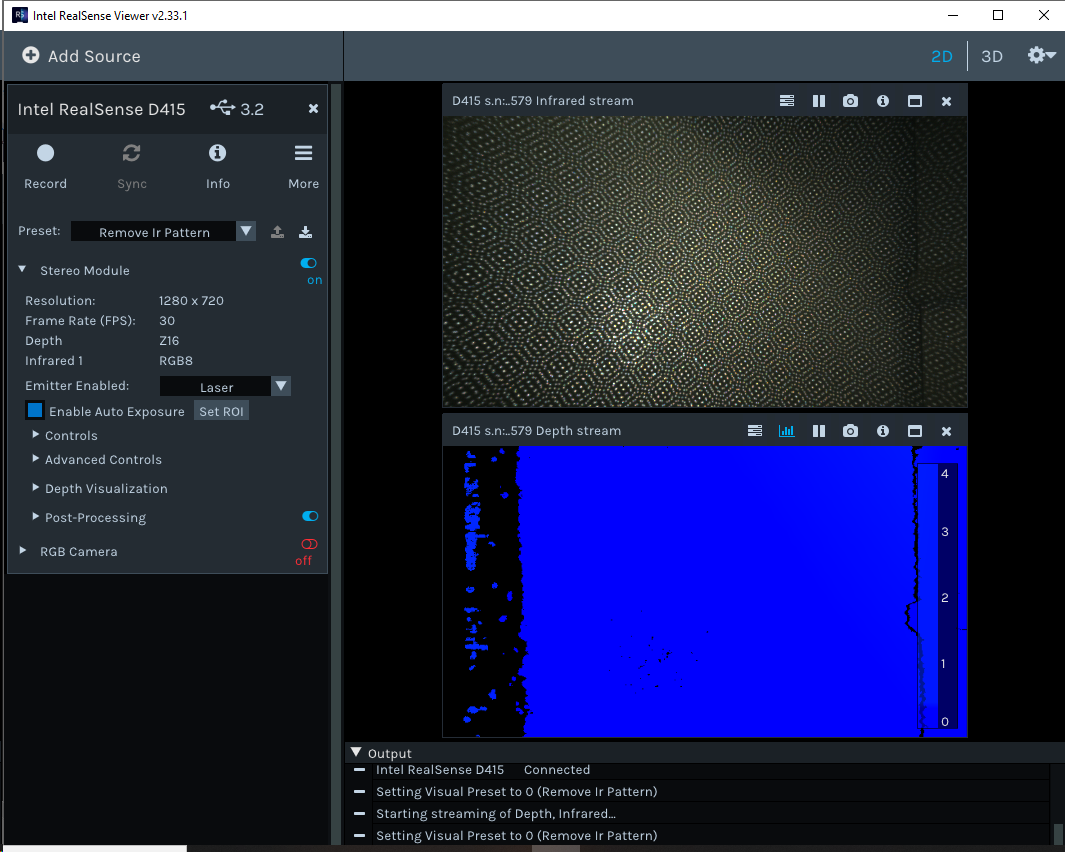Click the Infrared 1 format RGB8
The height and width of the screenshot is (852, 1065).
click(x=176, y=361)
